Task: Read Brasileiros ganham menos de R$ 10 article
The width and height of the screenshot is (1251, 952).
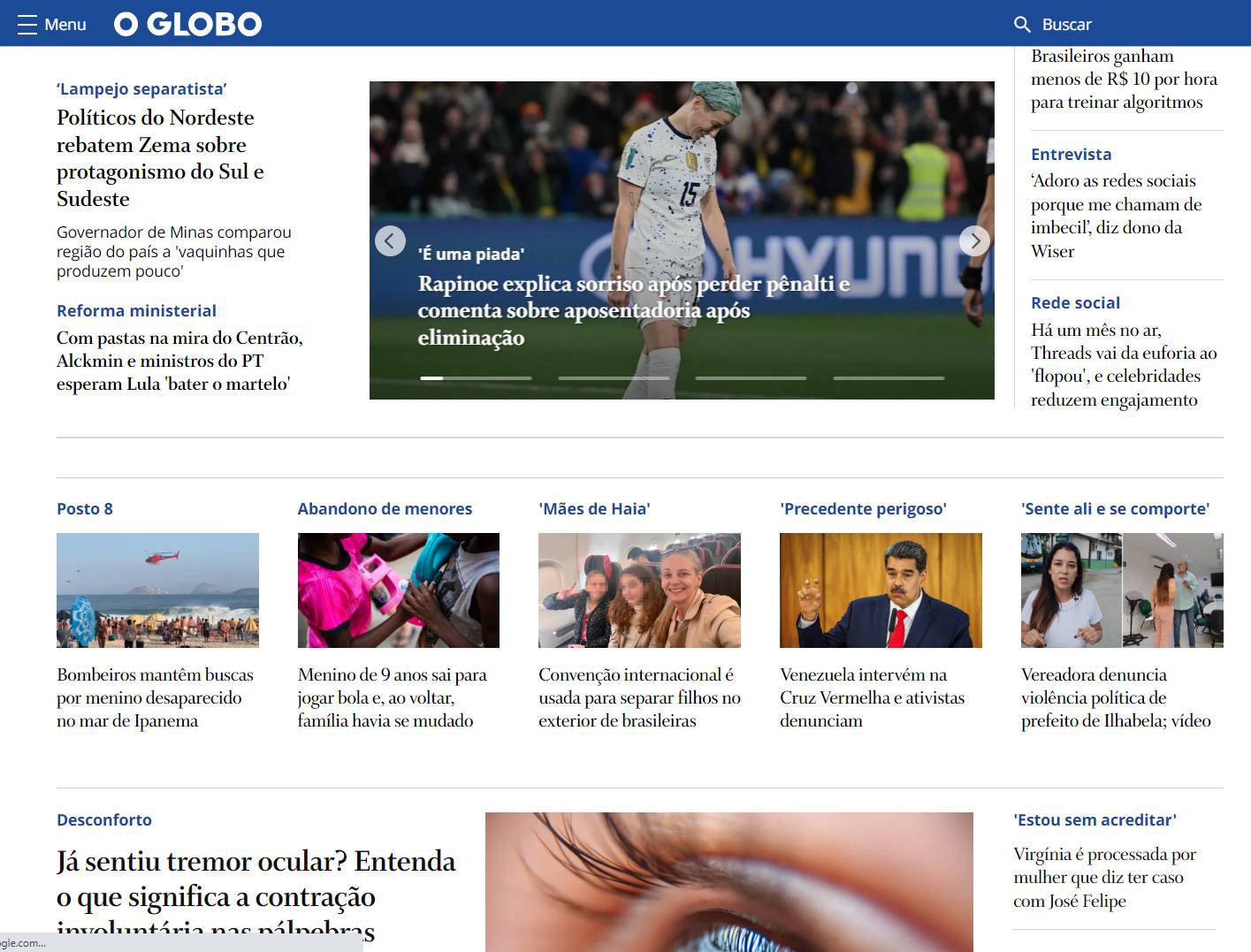Action: coord(1124,79)
